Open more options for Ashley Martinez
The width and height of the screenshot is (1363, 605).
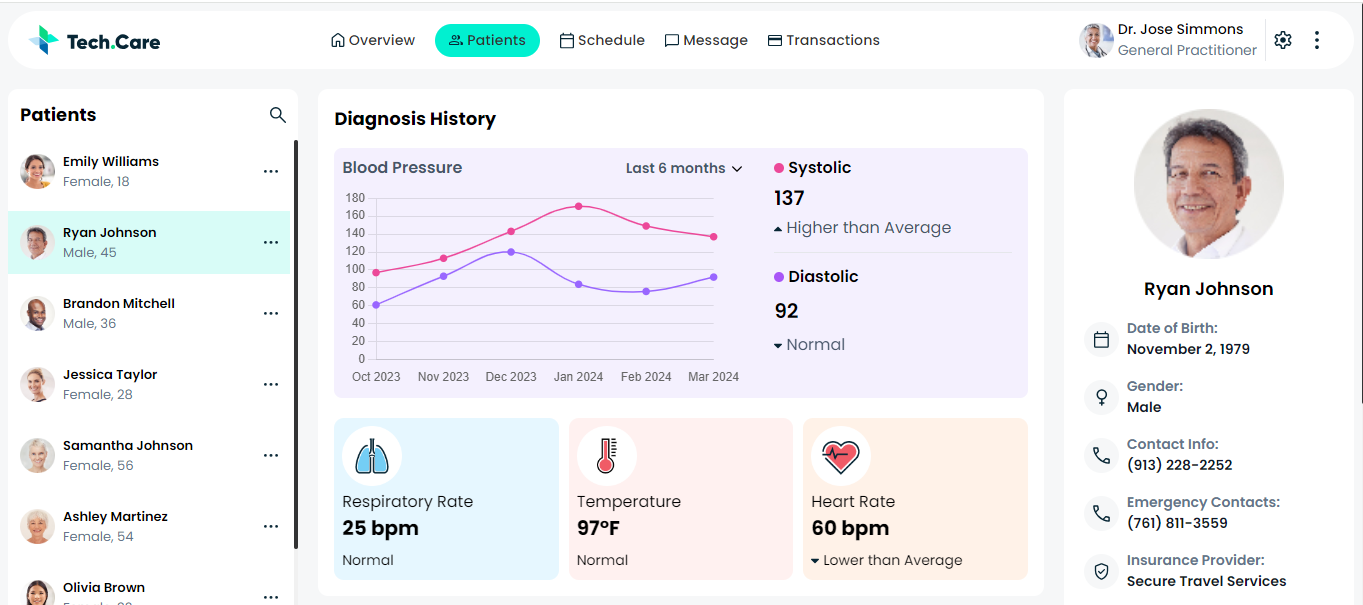(271, 526)
